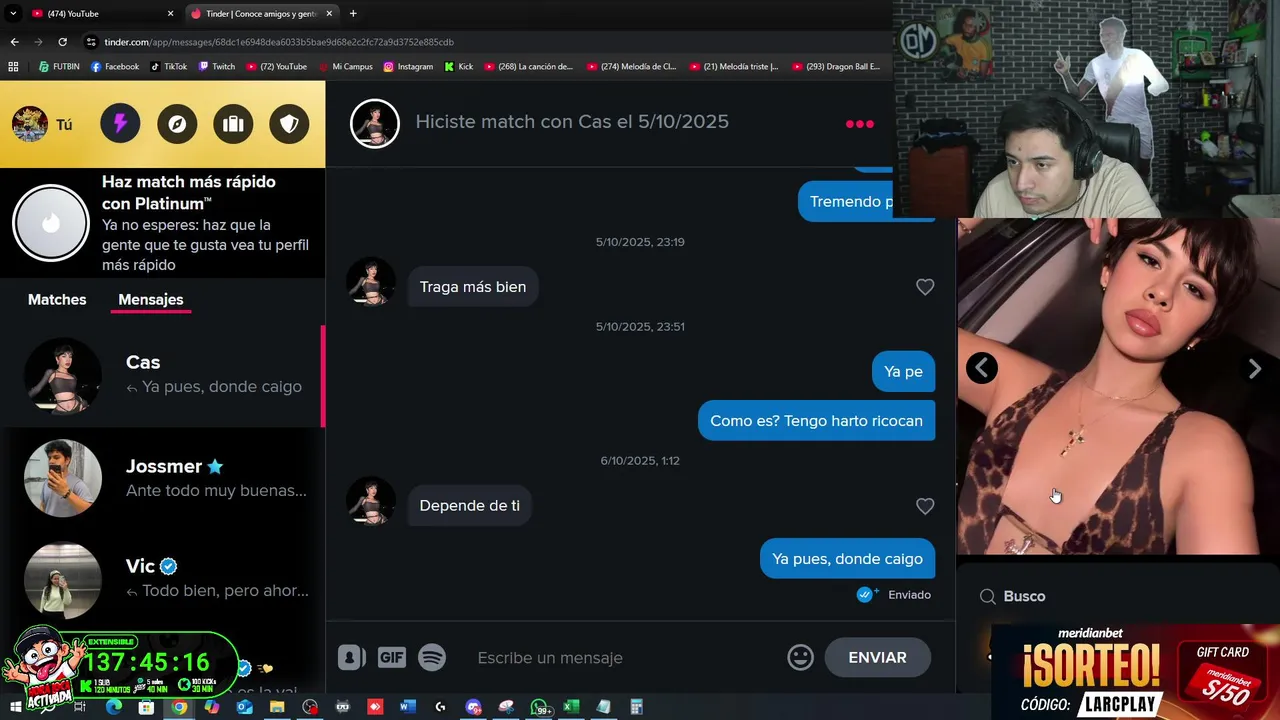
Task: Open the FUTBIN bookmark
Action: pyautogui.click(x=59, y=67)
